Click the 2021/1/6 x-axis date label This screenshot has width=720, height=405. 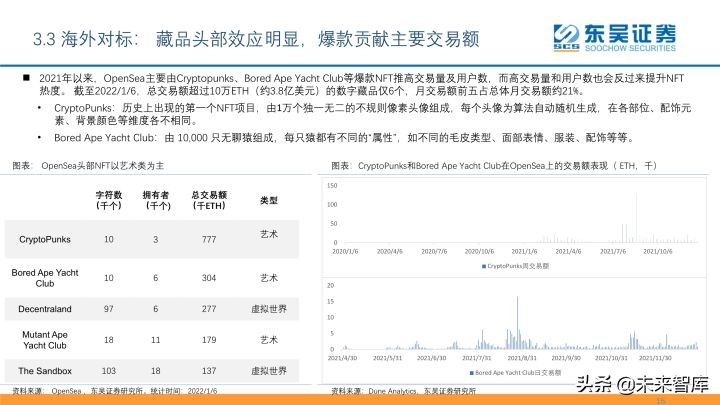524,251
